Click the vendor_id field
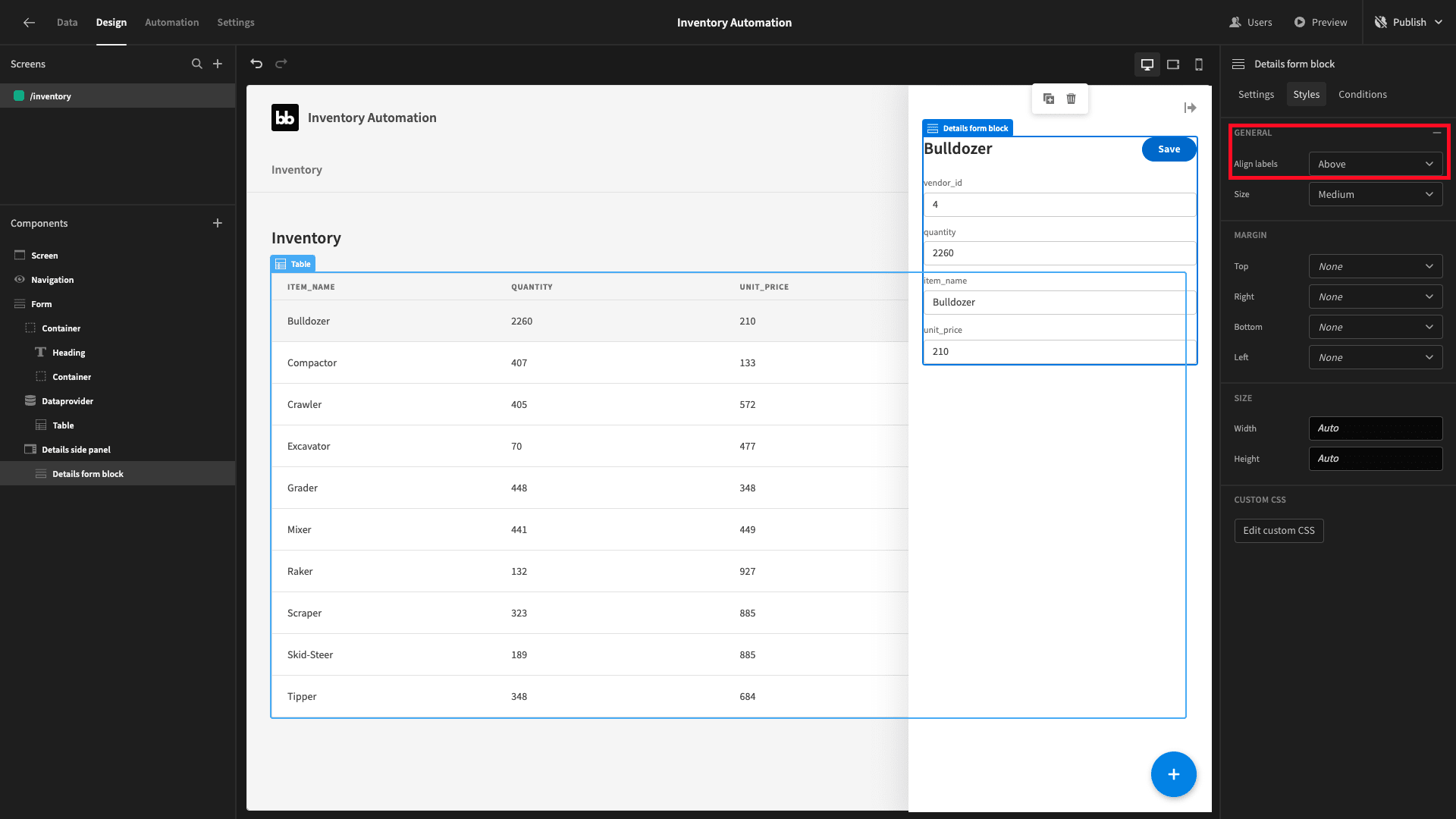 tap(1059, 205)
